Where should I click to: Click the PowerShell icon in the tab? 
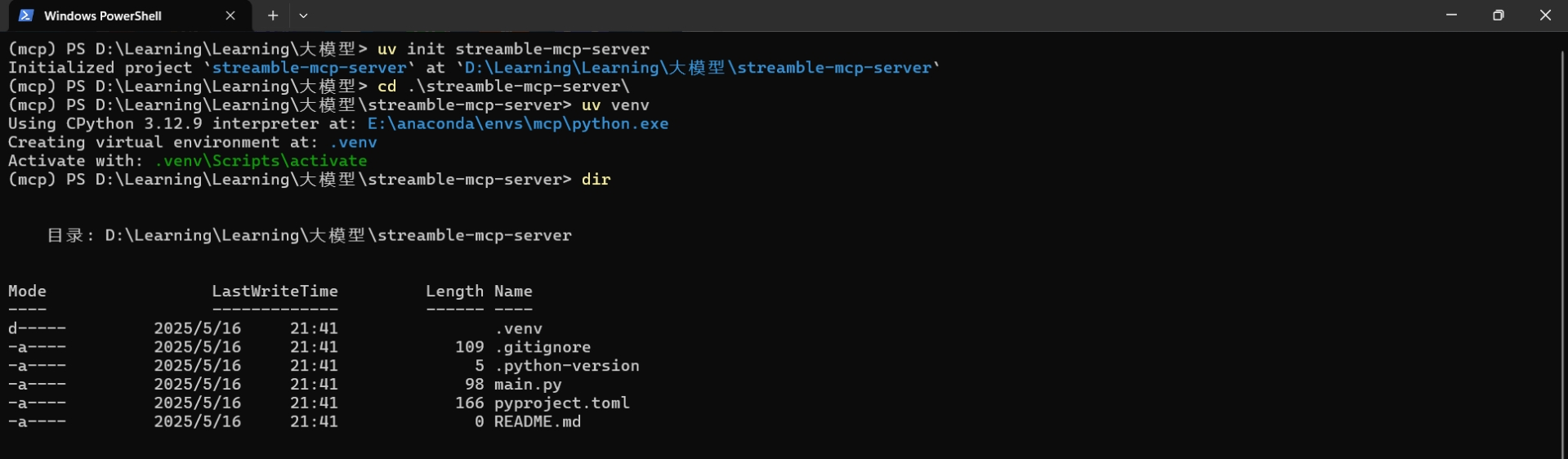(26, 16)
